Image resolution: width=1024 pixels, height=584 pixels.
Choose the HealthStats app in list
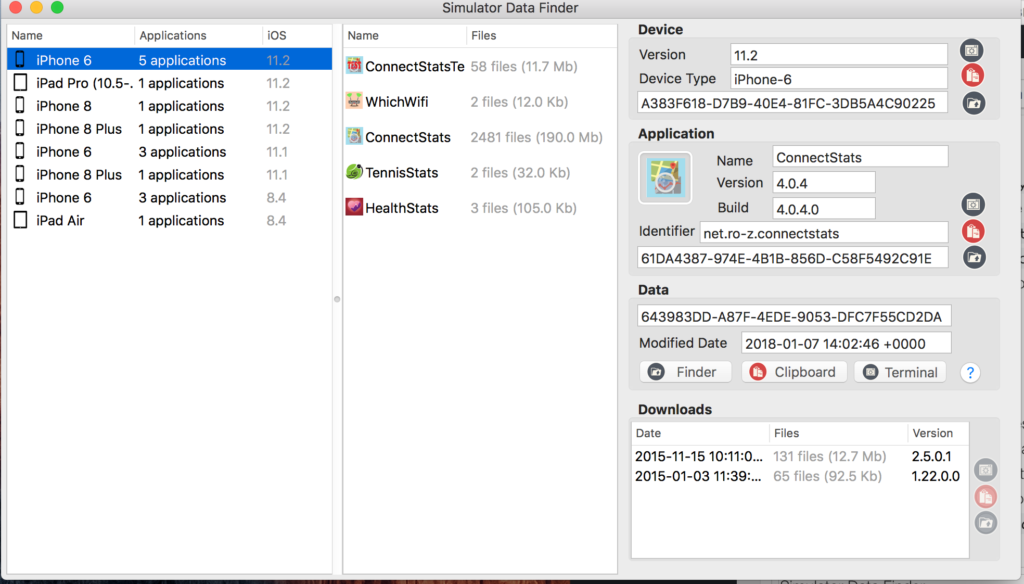tap(401, 208)
